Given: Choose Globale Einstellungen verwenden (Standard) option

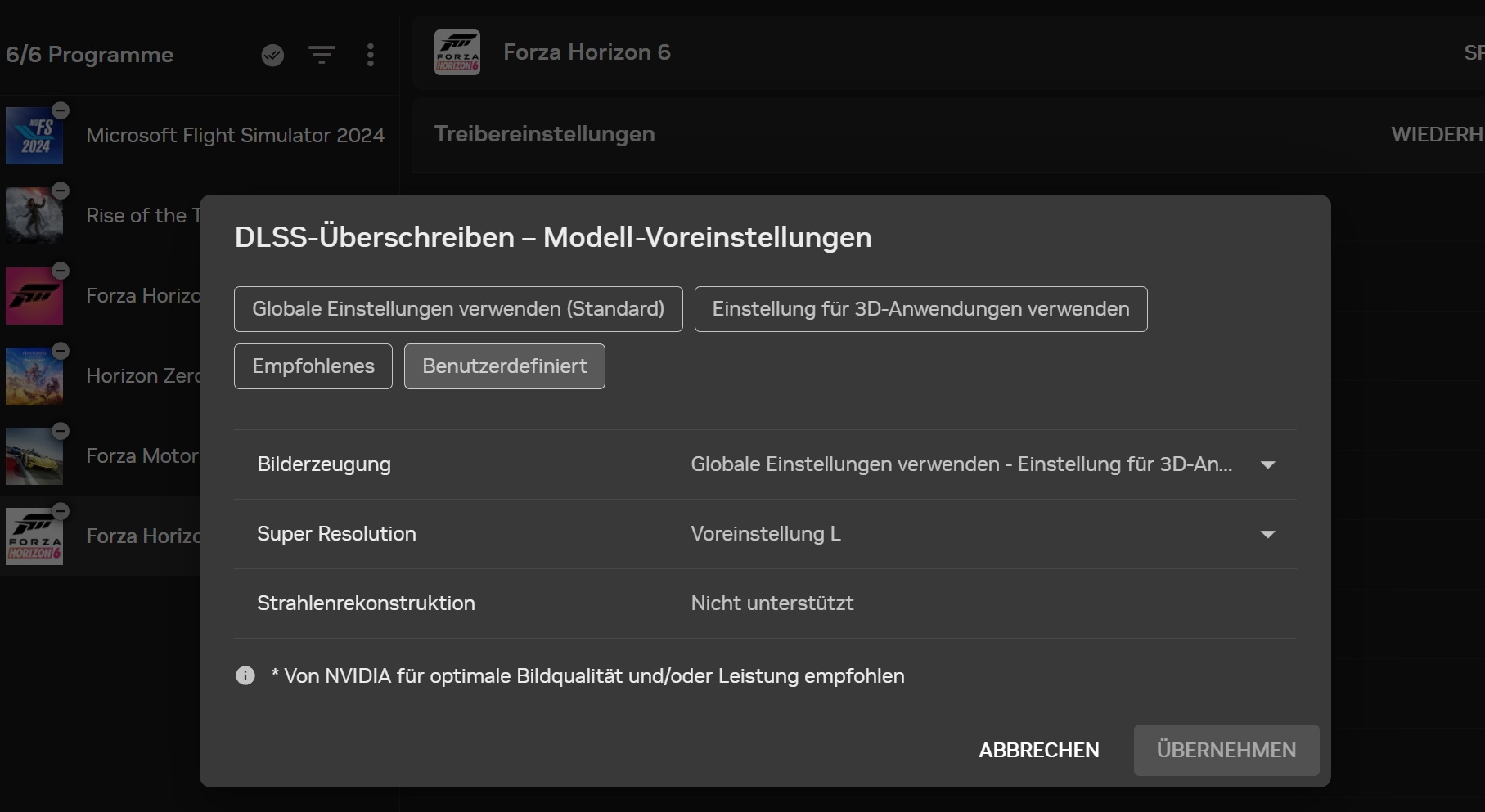Looking at the screenshot, I should (458, 309).
